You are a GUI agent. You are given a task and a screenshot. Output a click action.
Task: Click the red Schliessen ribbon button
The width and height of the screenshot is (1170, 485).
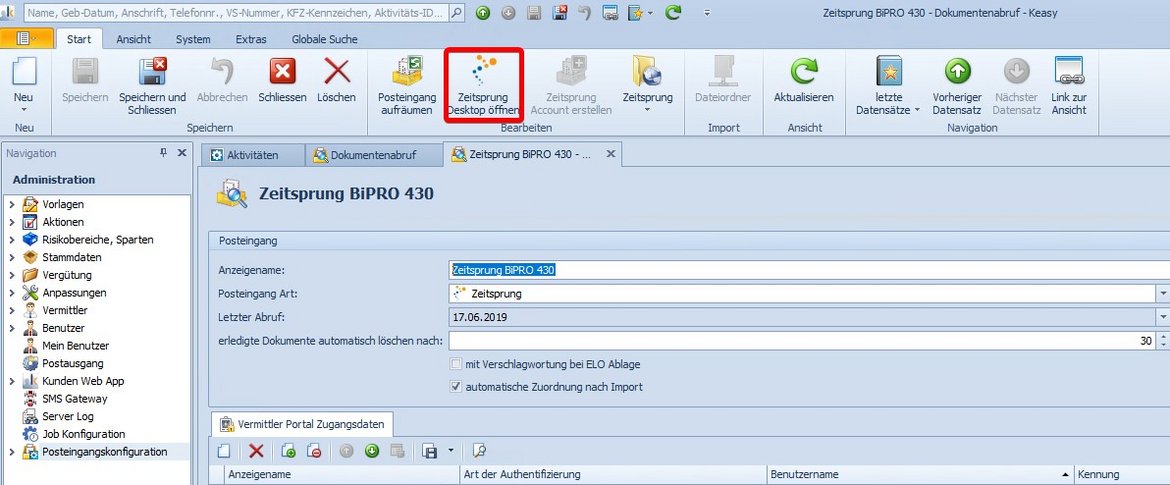pos(282,72)
